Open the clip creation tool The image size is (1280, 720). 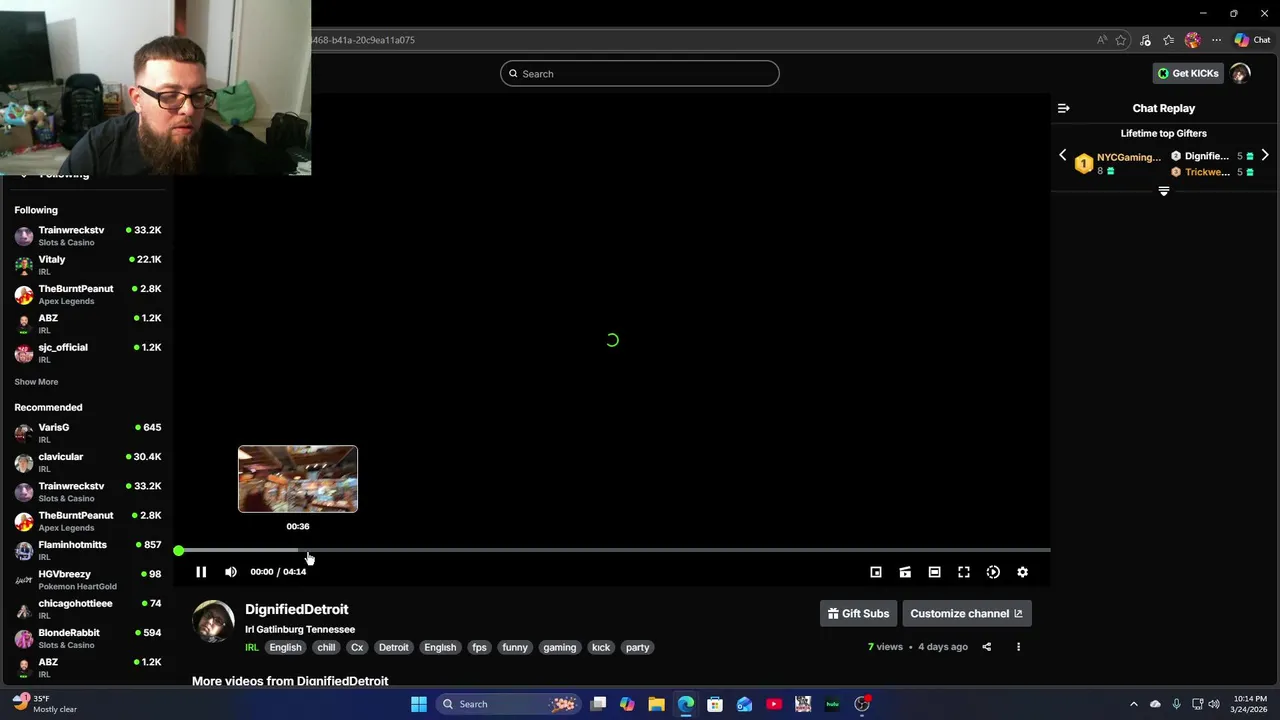[x=905, y=572]
